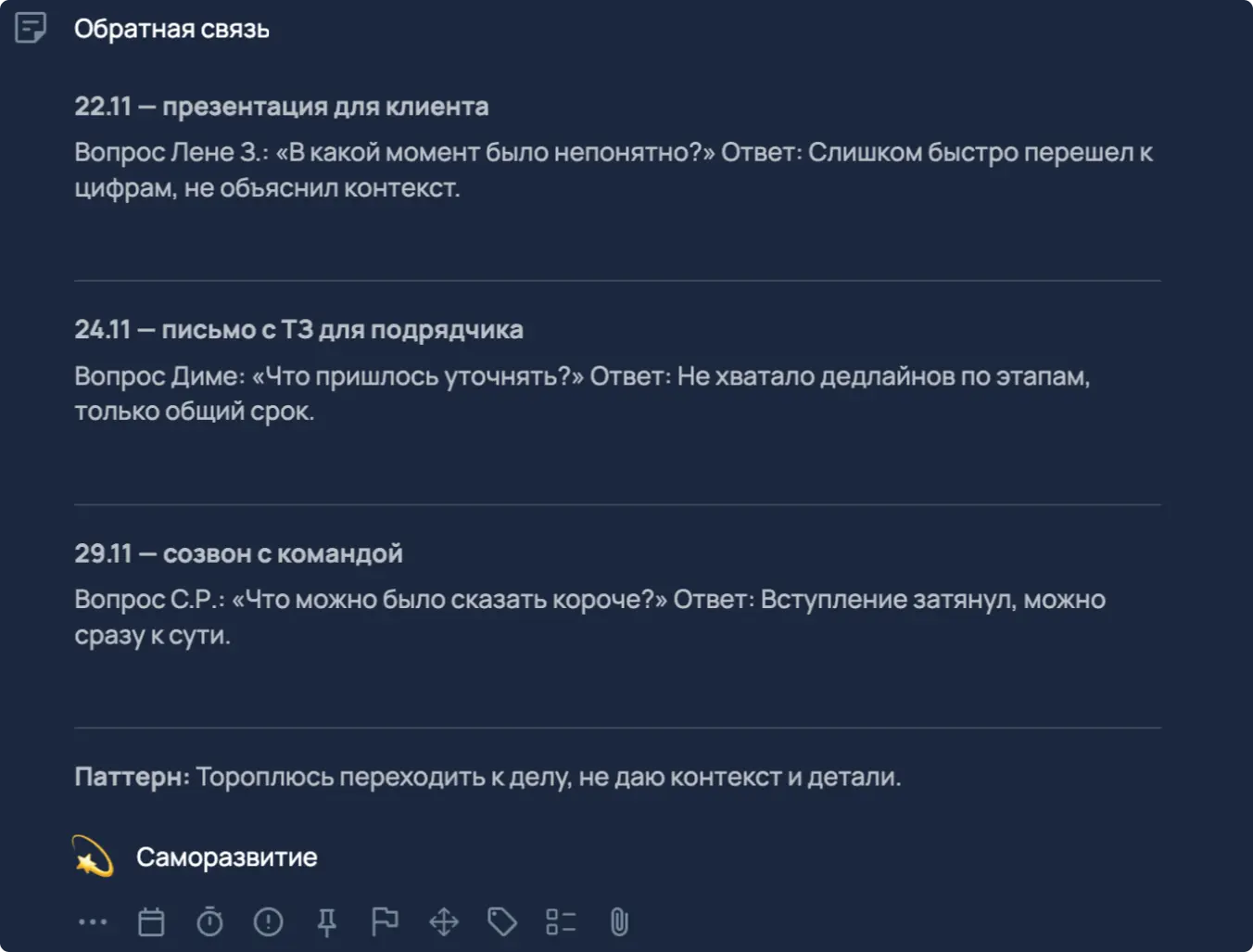Screen dimensions: 1253x952
Task: Select the heading 22.11 — презентация для клиента
Action: pyautogui.click(x=282, y=106)
